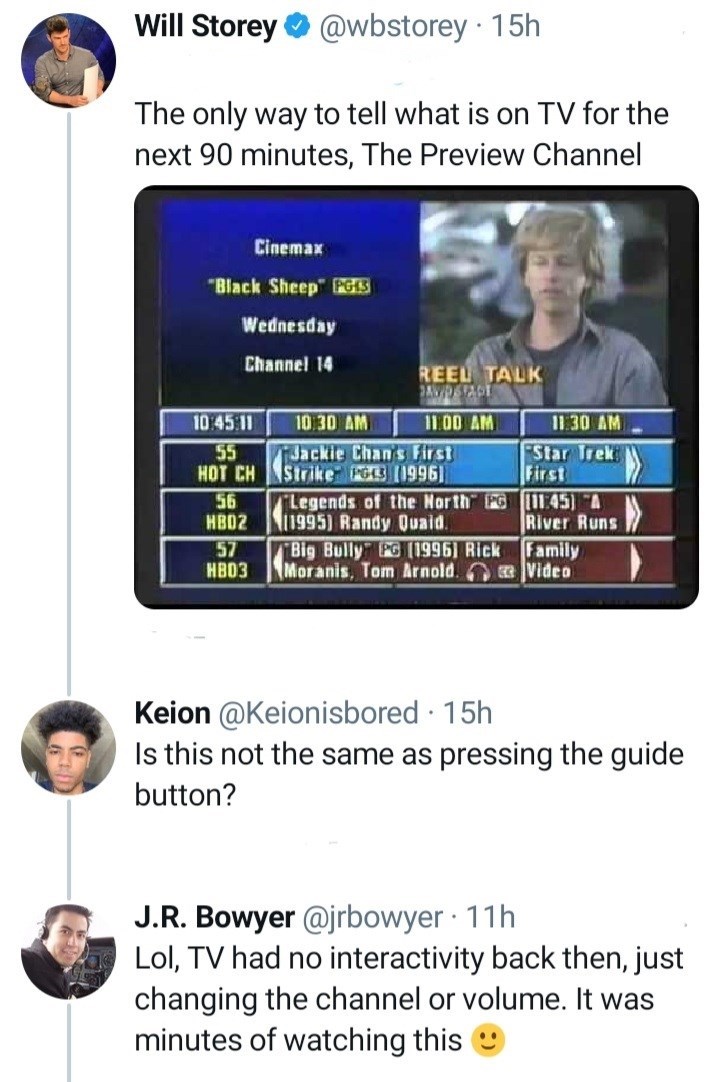Click the smiley emoji in Bowyer's reply
The height and width of the screenshot is (1082, 720).
[487, 1041]
